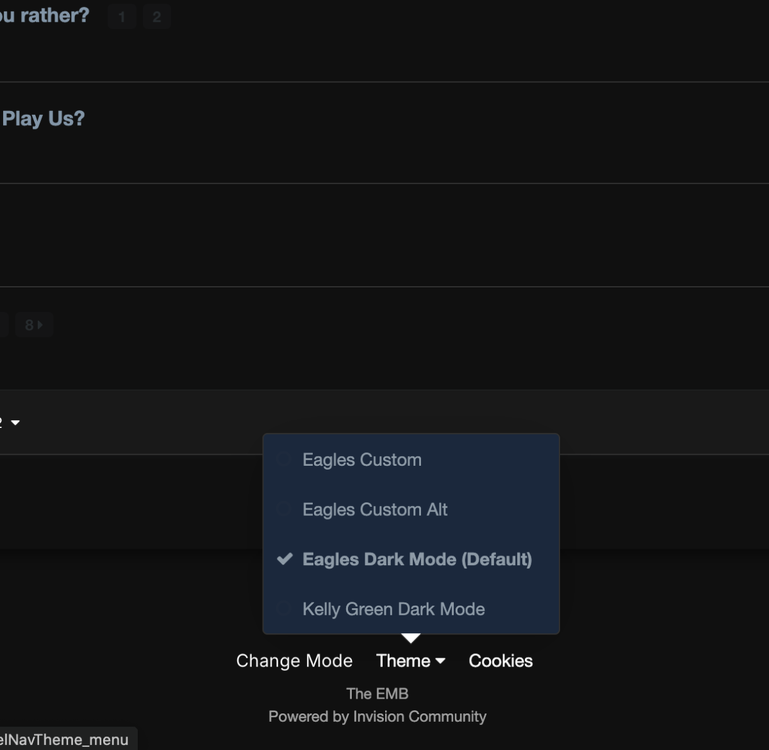Open the Change Mode link

coord(294,661)
